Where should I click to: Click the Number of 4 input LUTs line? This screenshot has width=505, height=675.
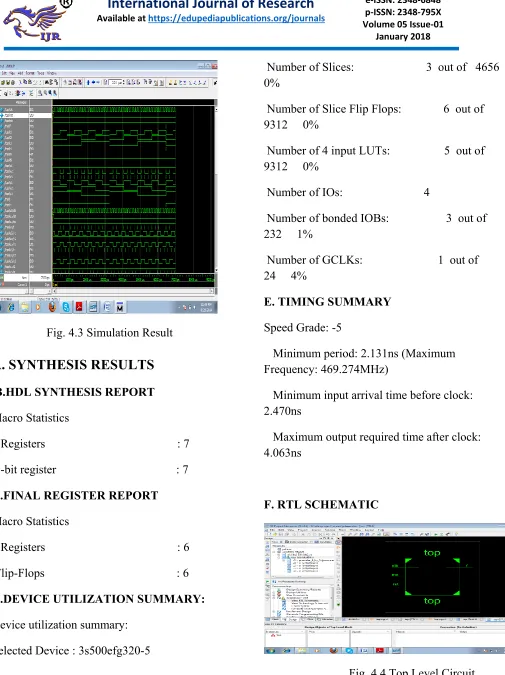(374, 158)
